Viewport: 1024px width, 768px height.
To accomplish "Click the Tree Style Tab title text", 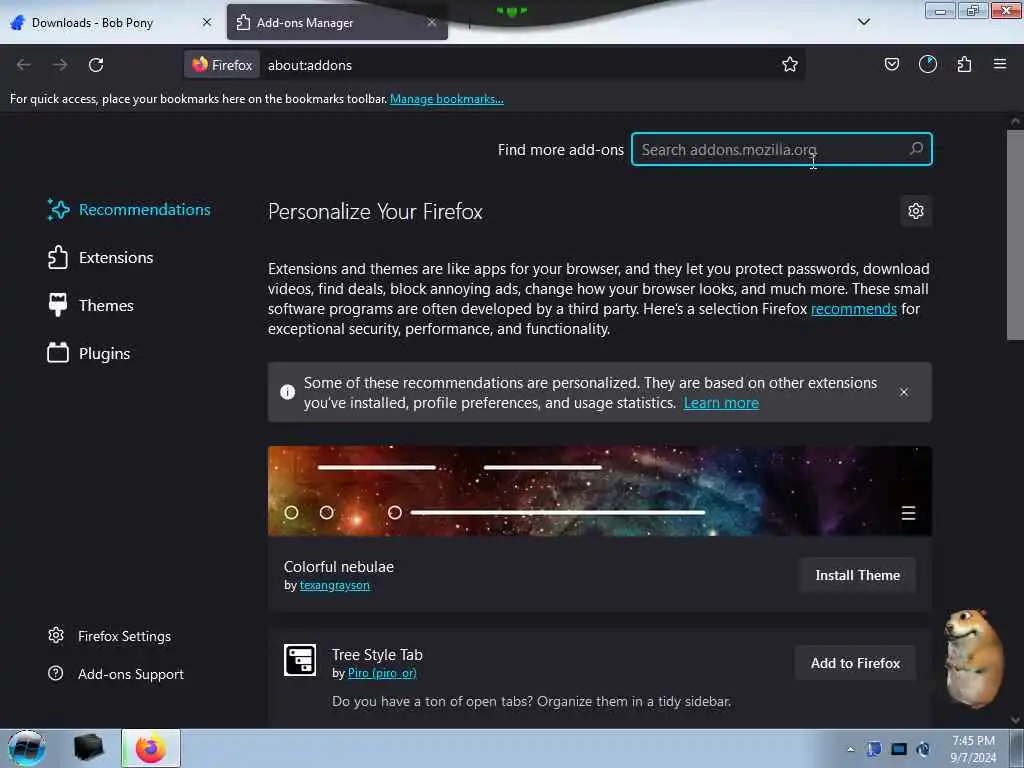I will pos(377,654).
